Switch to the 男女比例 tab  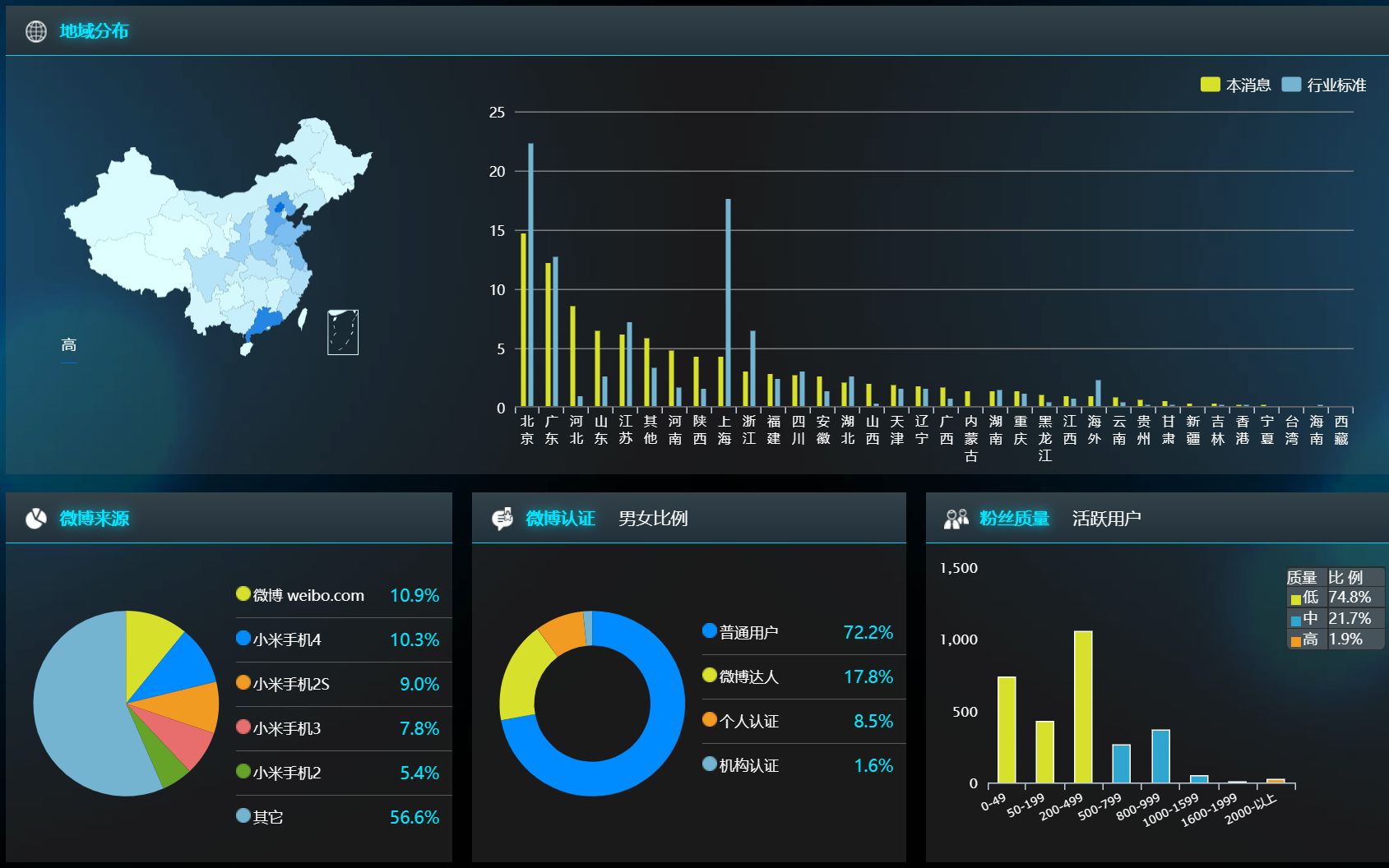point(653,519)
